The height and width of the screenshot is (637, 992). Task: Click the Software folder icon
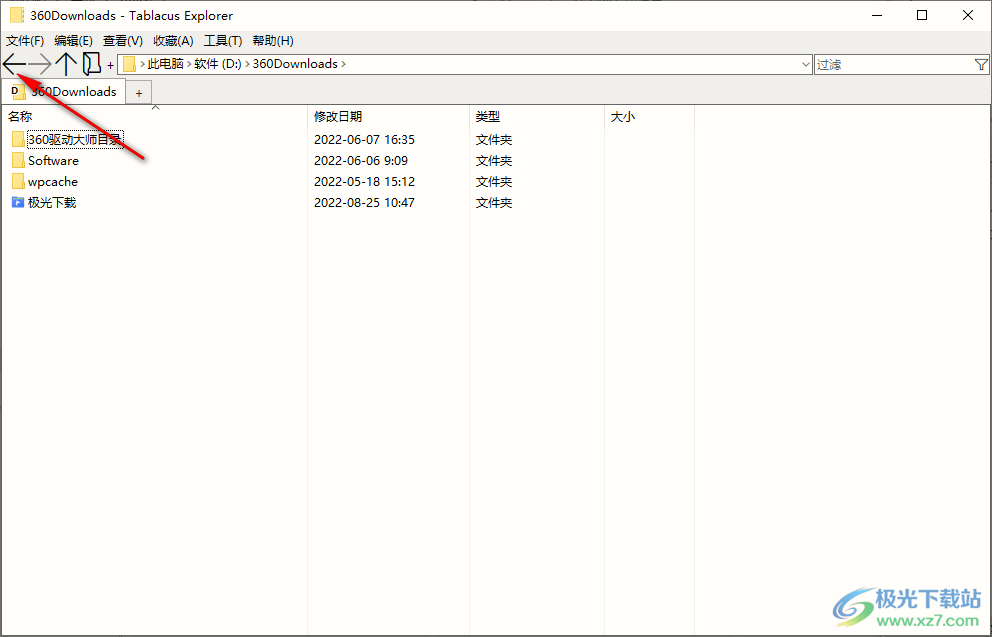(18, 161)
